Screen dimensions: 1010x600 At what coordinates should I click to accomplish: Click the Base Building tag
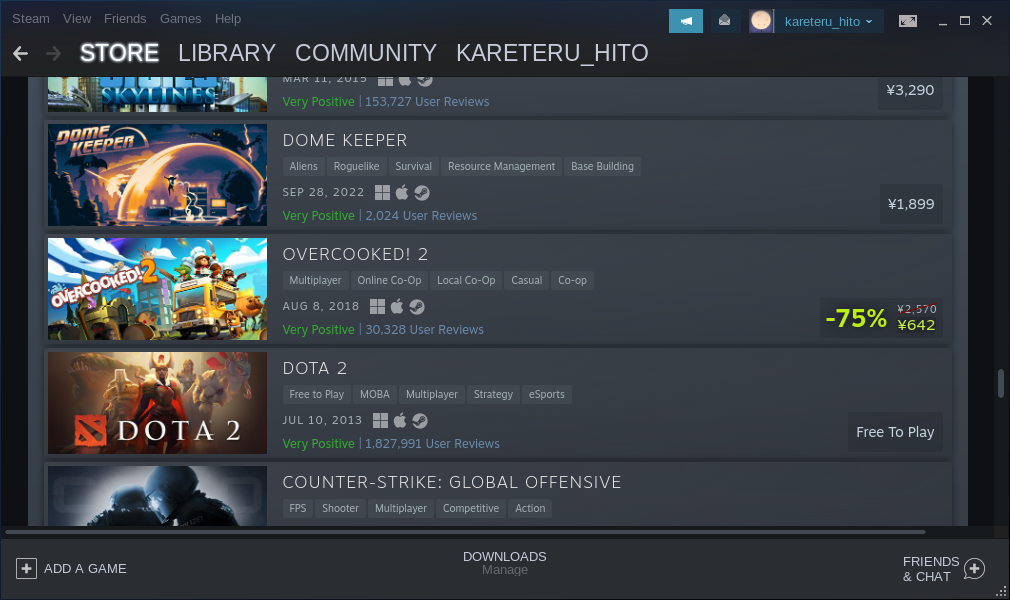coord(602,166)
